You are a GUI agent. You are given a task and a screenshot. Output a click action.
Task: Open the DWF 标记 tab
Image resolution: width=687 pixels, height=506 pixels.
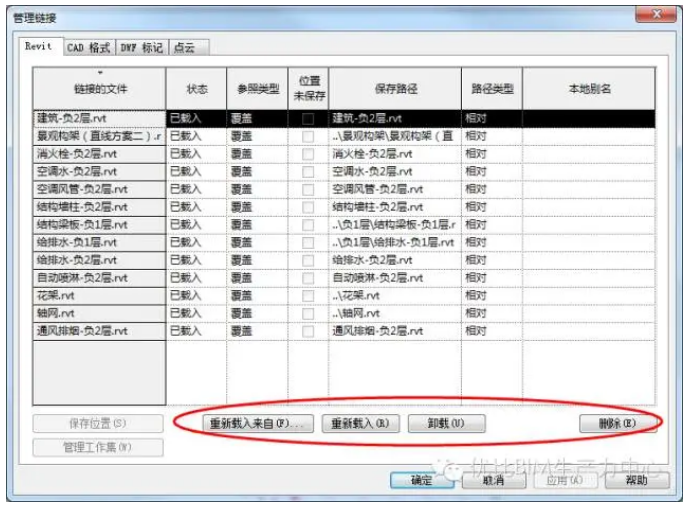click(141, 47)
